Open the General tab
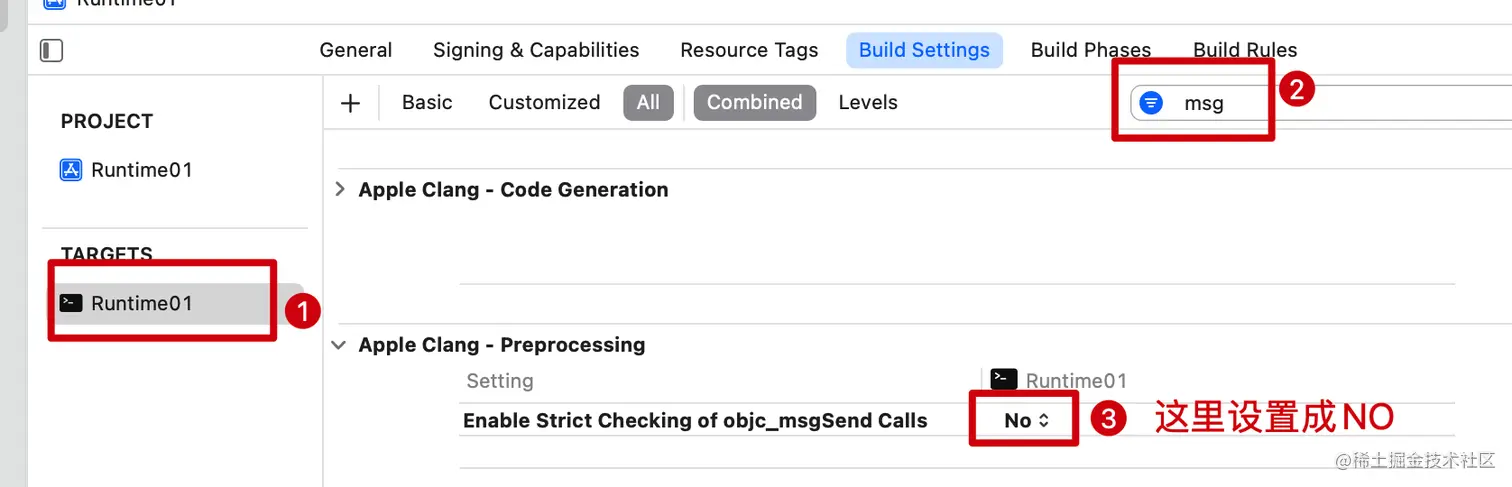This screenshot has width=1512, height=487. tap(356, 50)
